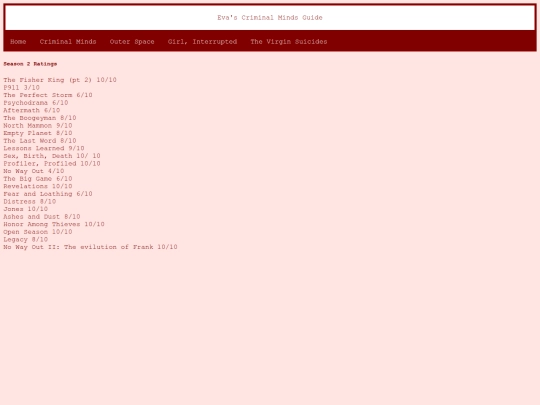This screenshot has width=540, height=405.
Task: Click the Psychodrama 6/10 line
Action: [x=36, y=103]
